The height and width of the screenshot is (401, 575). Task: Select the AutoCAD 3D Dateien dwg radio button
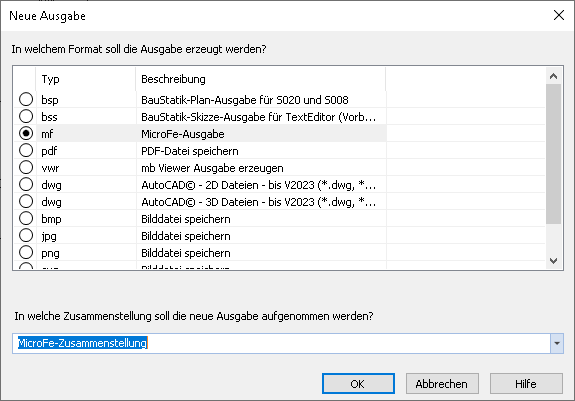(26, 201)
